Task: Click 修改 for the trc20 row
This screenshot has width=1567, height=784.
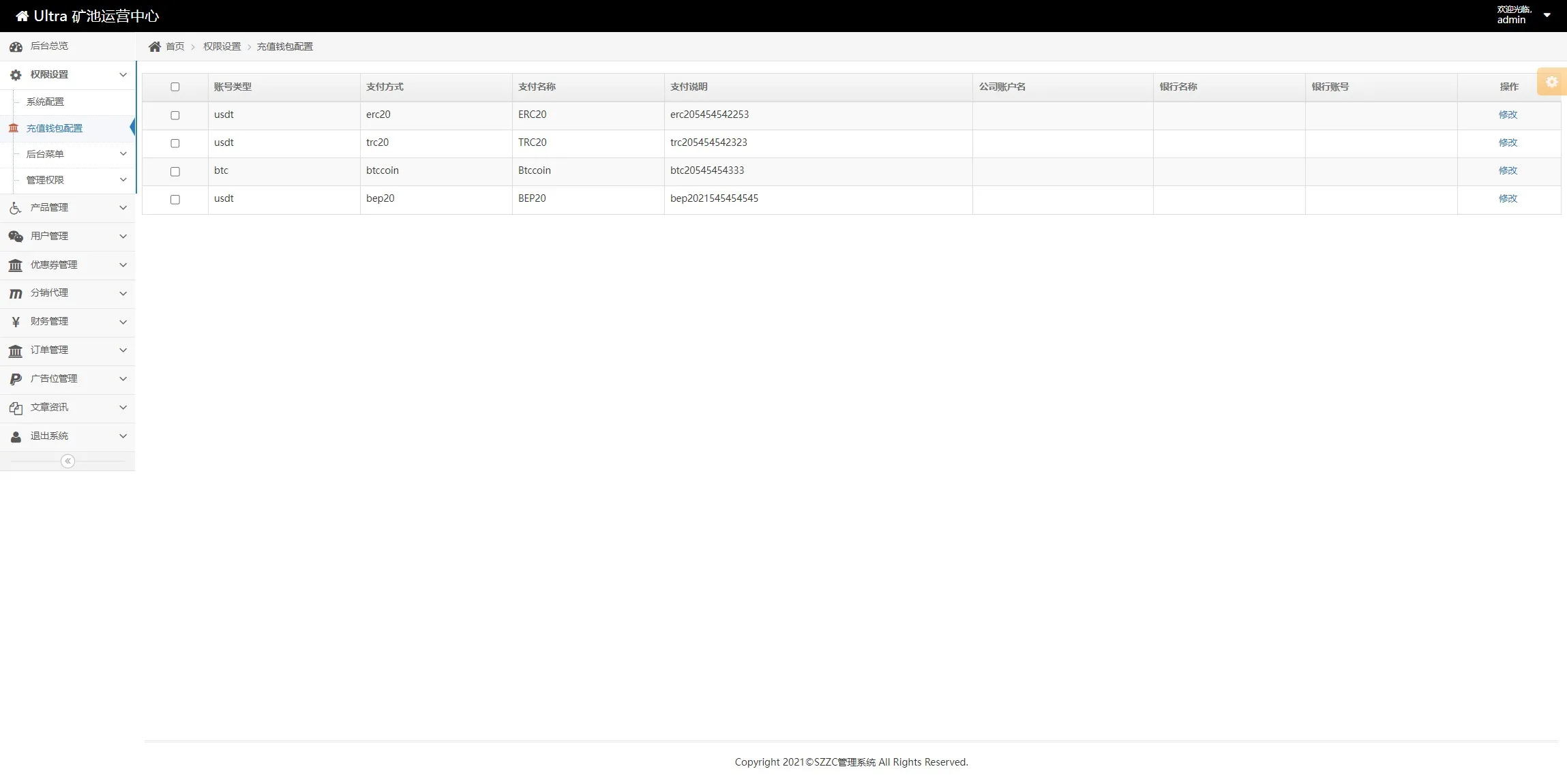Action: pos(1508,142)
